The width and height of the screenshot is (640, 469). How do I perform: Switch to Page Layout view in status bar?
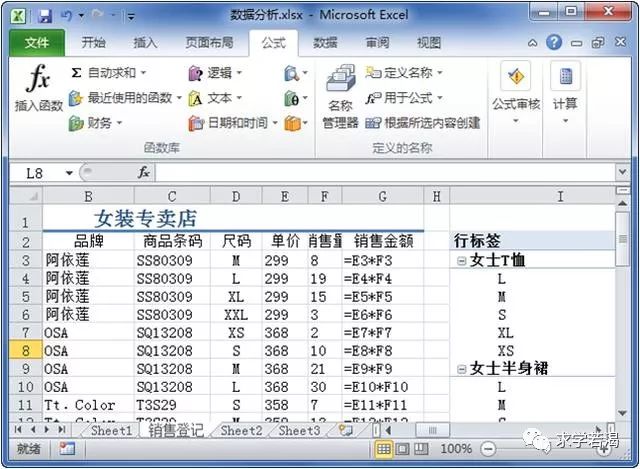[402, 449]
